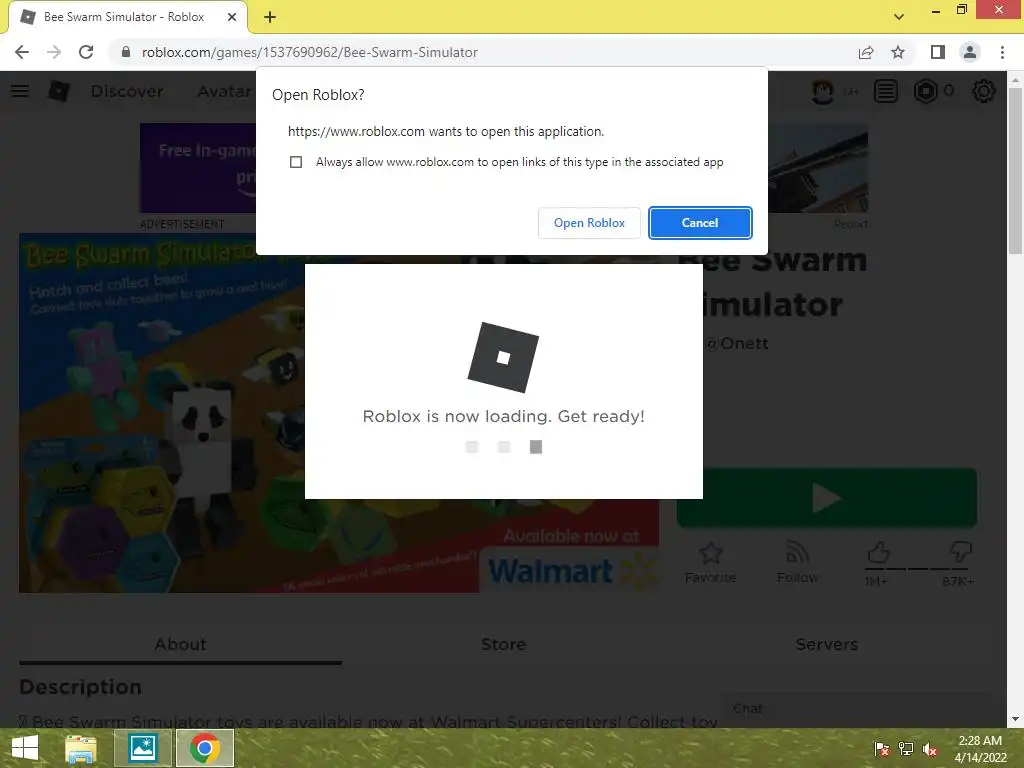Click the Open Roblox button
This screenshot has height=768, width=1024.
click(x=589, y=223)
